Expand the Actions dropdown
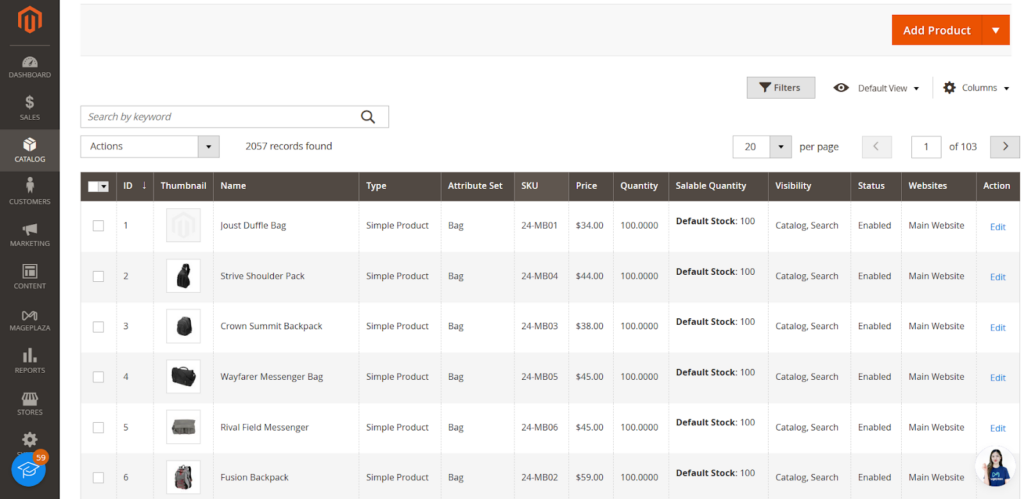Viewport: 1024px width, 499px height. point(149,147)
